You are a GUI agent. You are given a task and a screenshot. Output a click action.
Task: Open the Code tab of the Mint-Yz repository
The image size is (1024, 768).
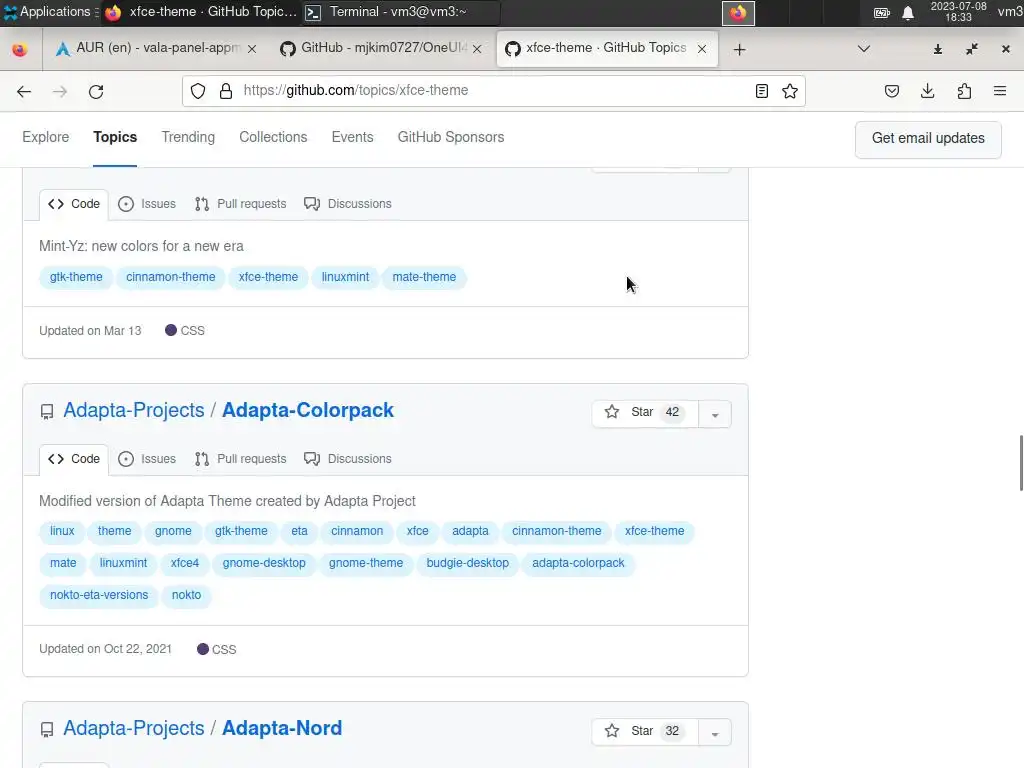pos(74,204)
